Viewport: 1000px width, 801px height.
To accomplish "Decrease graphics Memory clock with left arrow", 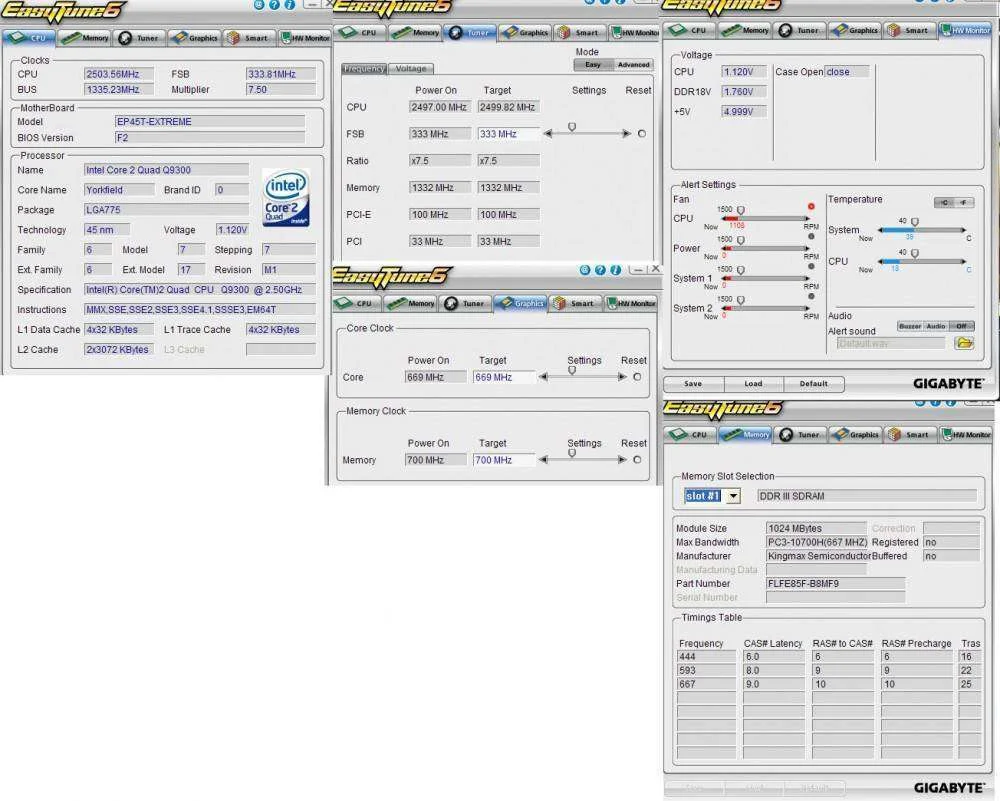I will 543,460.
